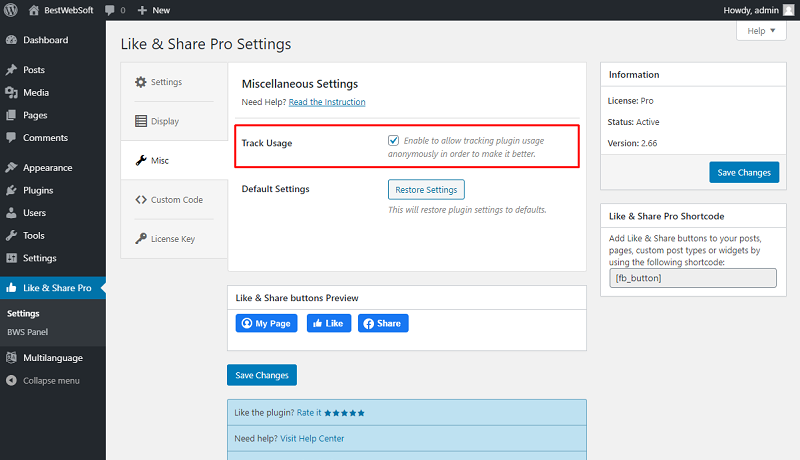
Task: Open Multilanguage from the sidebar
Action: pos(53,357)
